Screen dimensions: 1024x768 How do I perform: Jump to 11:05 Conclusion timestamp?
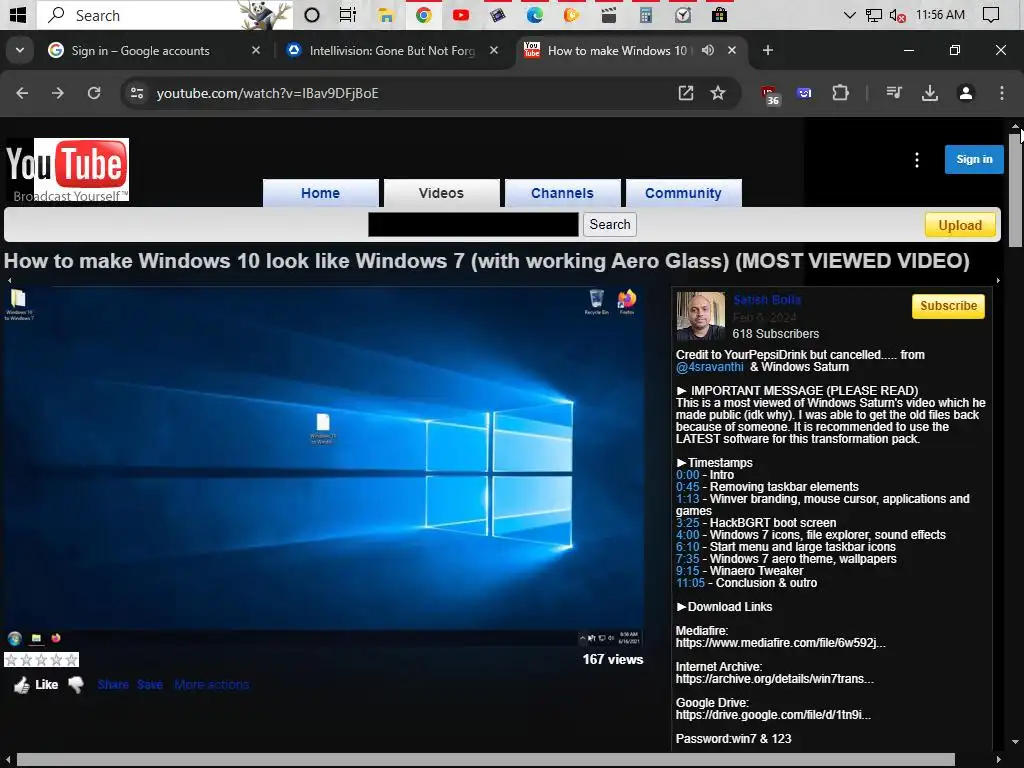(x=690, y=583)
